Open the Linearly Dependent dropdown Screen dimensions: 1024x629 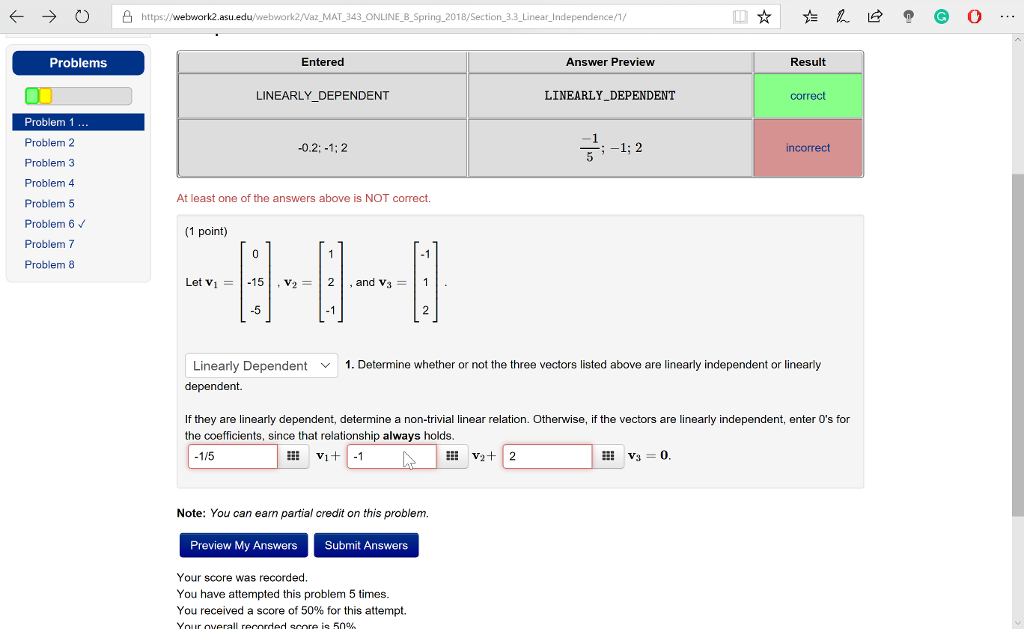click(261, 365)
